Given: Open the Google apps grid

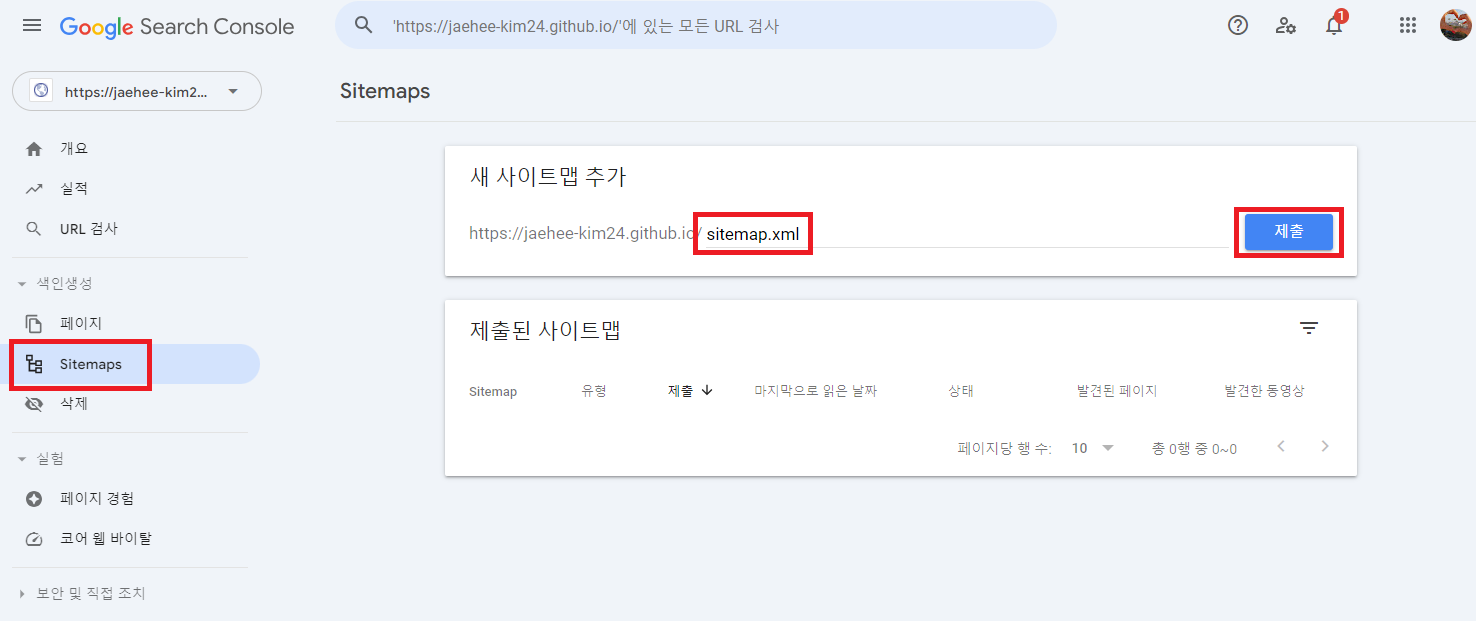Looking at the screenshot, I should pos(1408,26).
